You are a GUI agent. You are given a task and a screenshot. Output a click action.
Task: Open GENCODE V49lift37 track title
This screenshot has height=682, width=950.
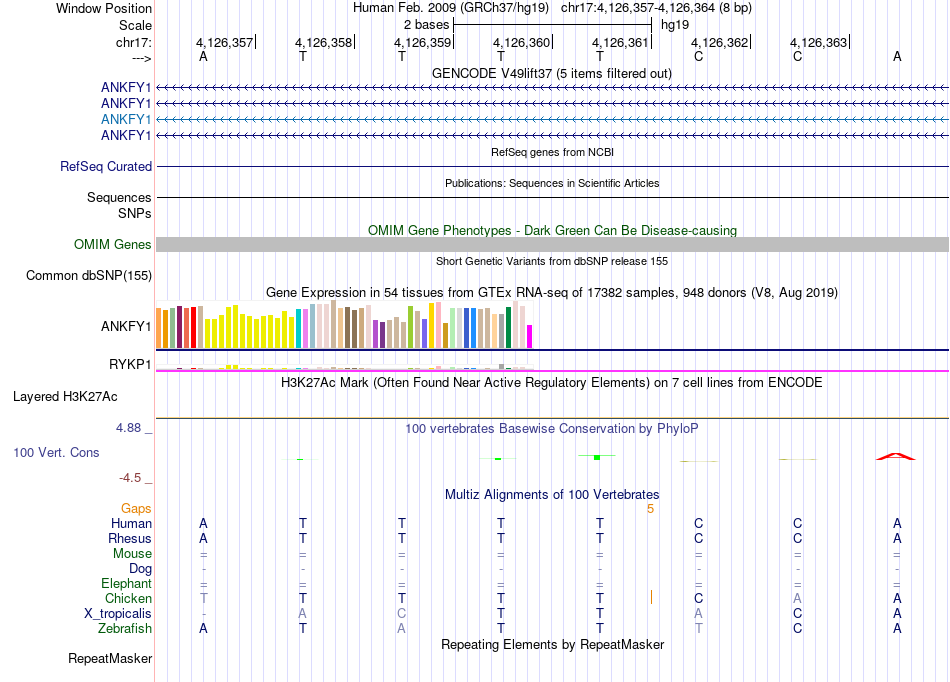(551, 73)
